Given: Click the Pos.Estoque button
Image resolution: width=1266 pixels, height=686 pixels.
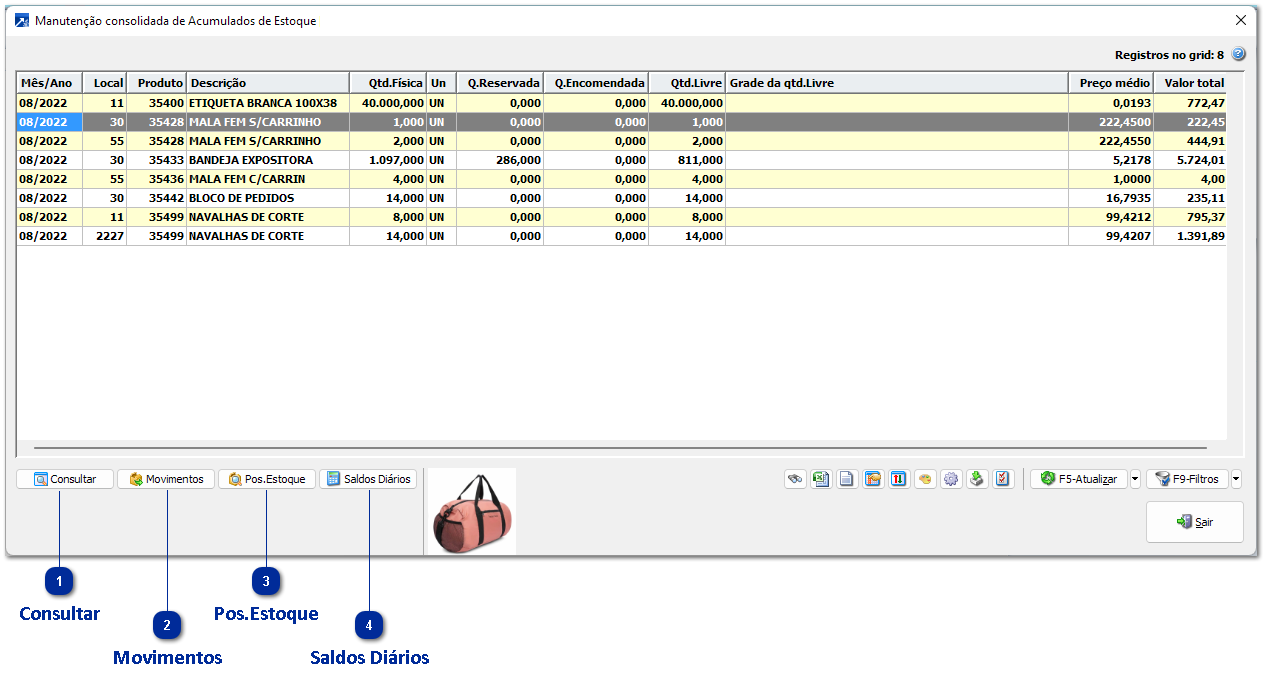Looking at the screenshot, I should tap(267, 479).
